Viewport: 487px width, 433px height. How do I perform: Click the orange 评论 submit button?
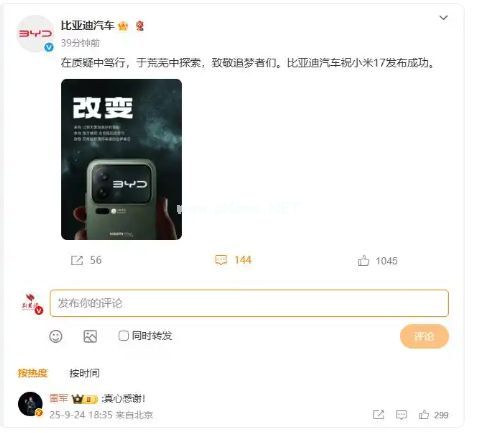point(424,336)
